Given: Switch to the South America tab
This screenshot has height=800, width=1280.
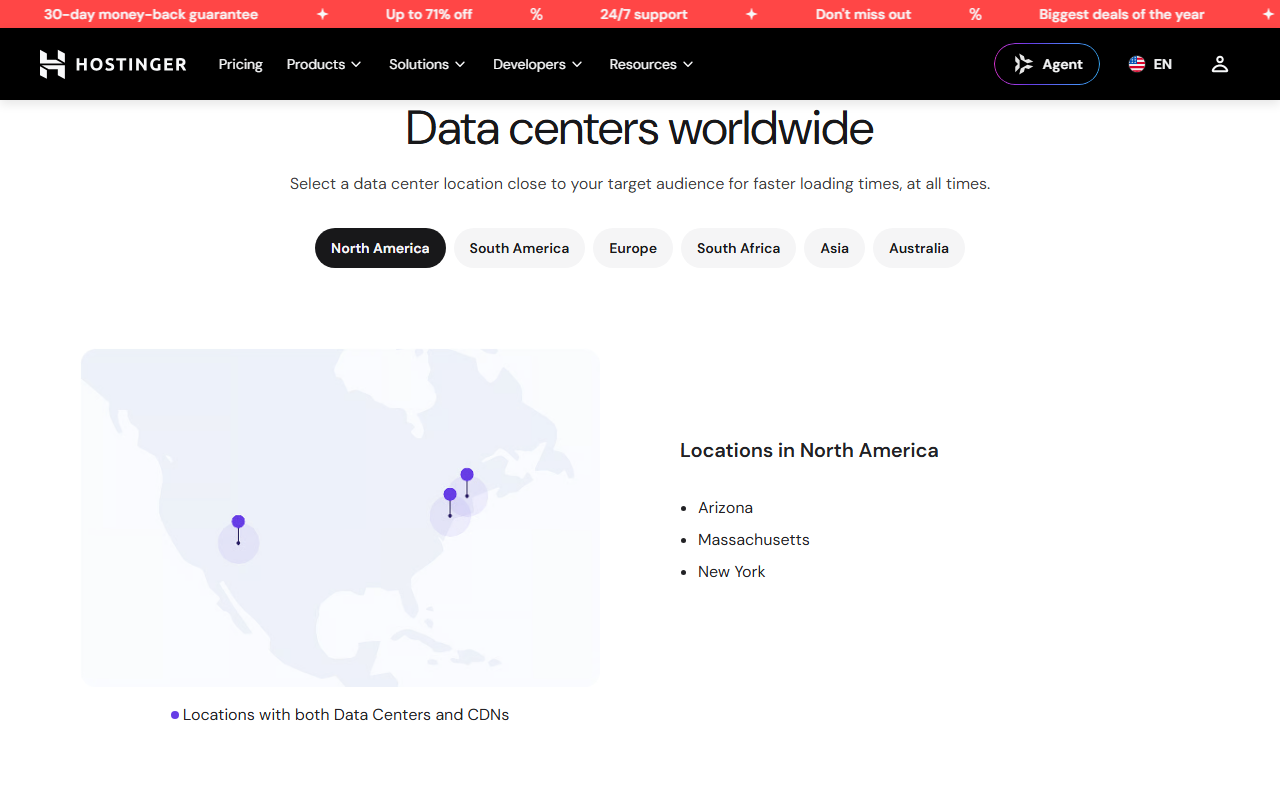Looking at the screenshot, I should pyautogui.click(x=519, y=248).
